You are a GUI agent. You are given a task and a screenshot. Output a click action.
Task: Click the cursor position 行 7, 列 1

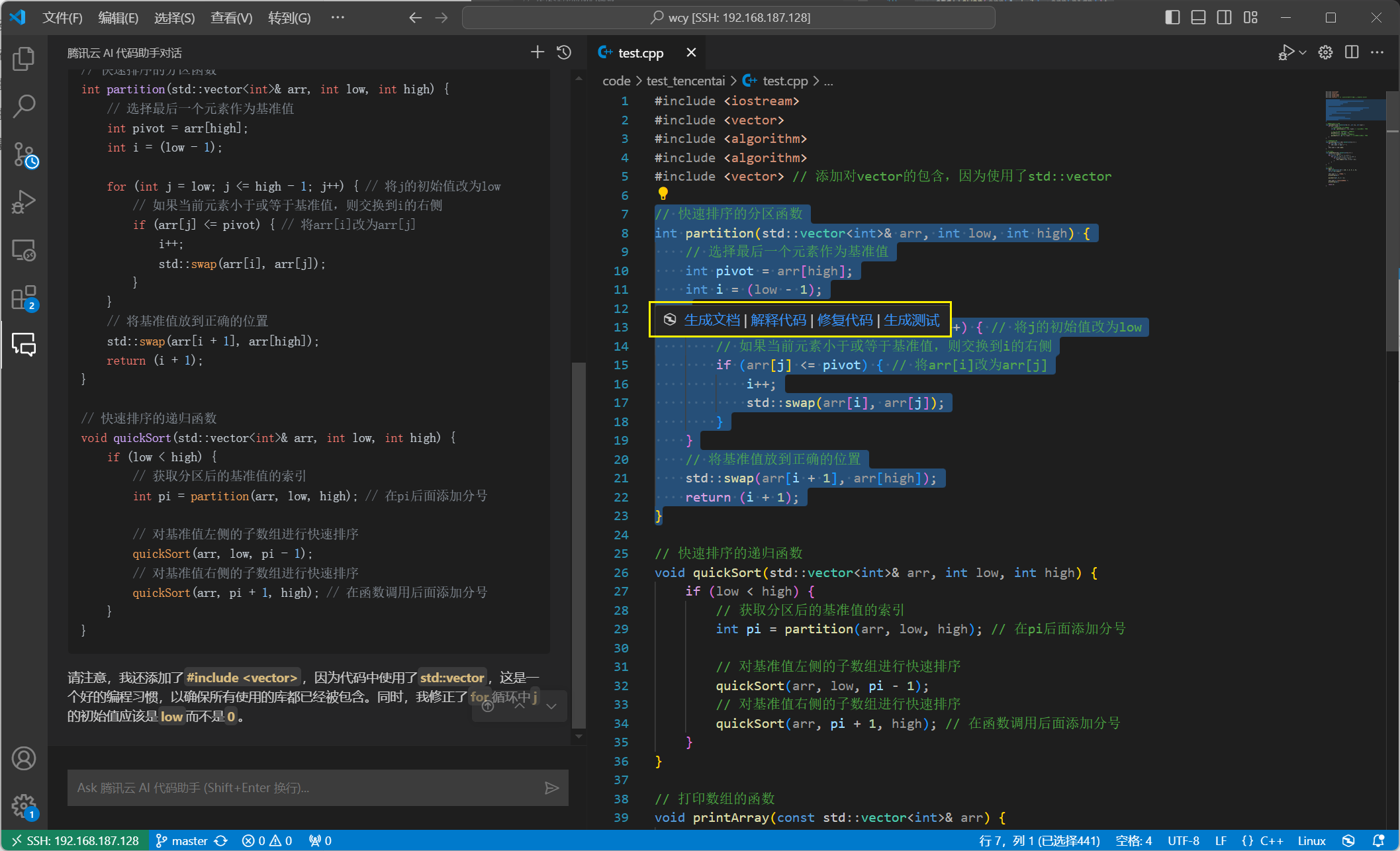pyautogui.click(x=1039, y=840)
